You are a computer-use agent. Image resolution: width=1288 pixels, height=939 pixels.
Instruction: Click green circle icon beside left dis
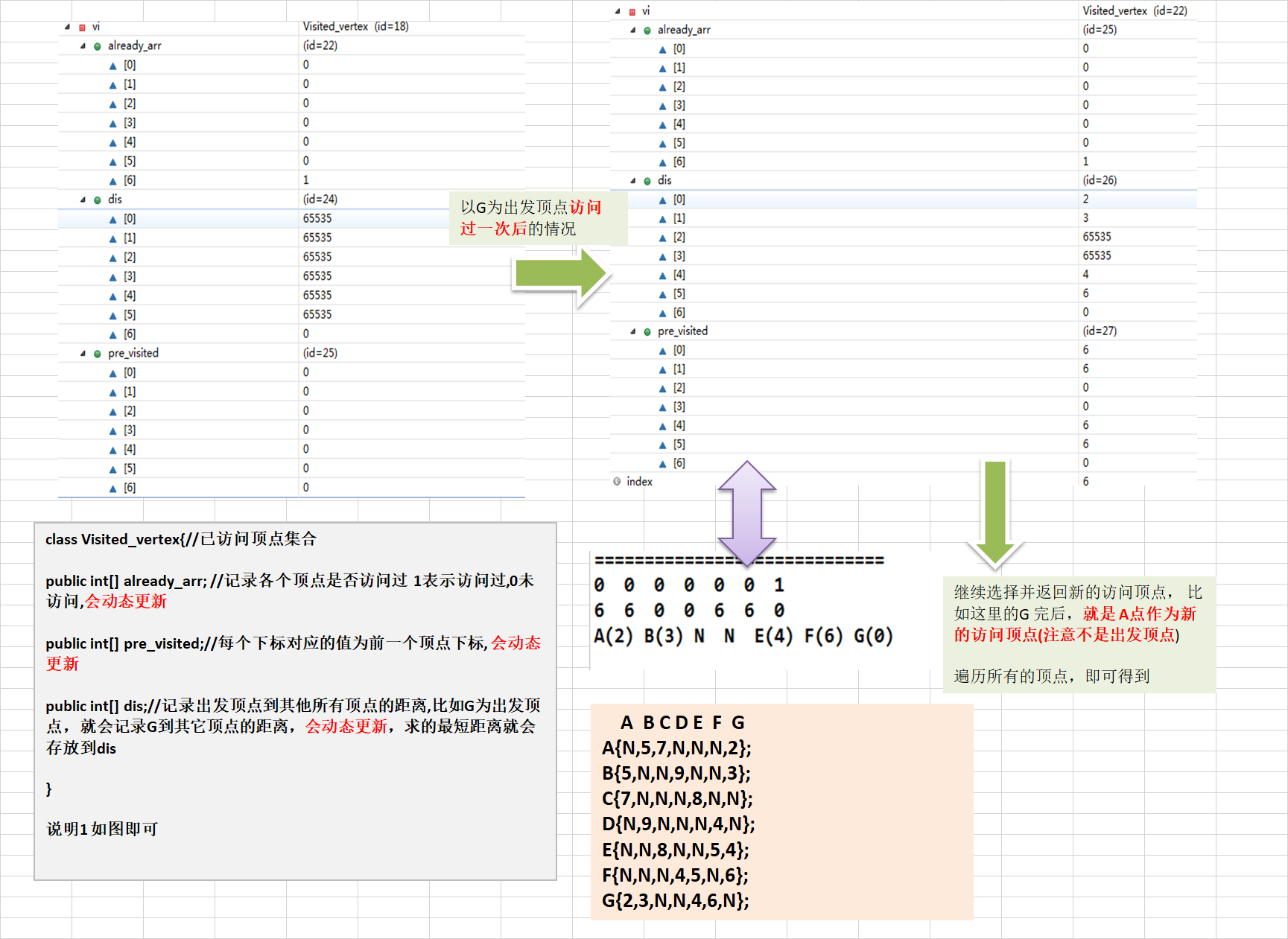(x=98, y=200)
